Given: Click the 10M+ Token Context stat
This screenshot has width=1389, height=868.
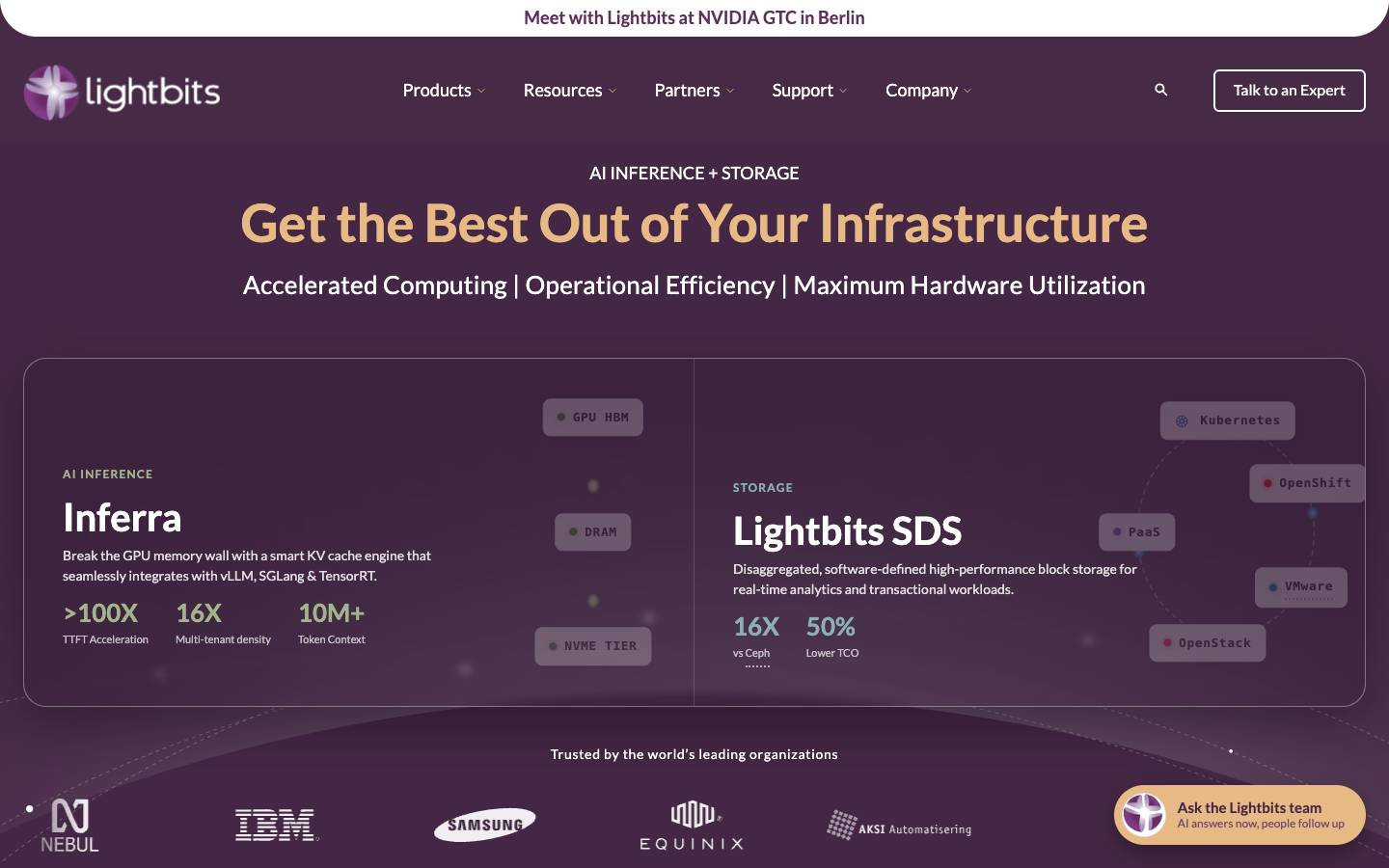Looking at the screenshot, I should pyautogui.click(x=332, y=623).
